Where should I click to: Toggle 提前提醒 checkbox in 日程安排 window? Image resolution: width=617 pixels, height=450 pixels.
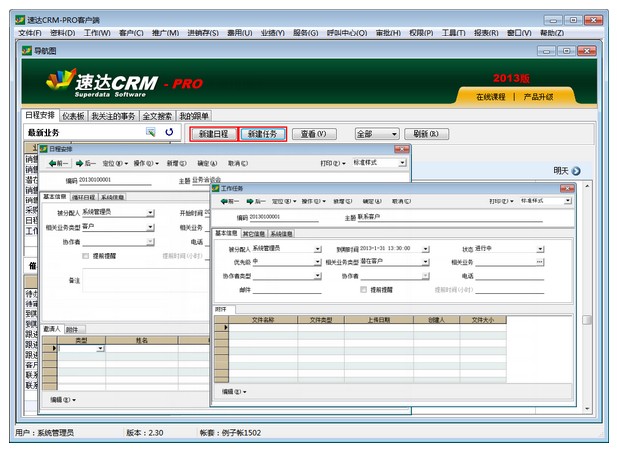click(85, 256)
